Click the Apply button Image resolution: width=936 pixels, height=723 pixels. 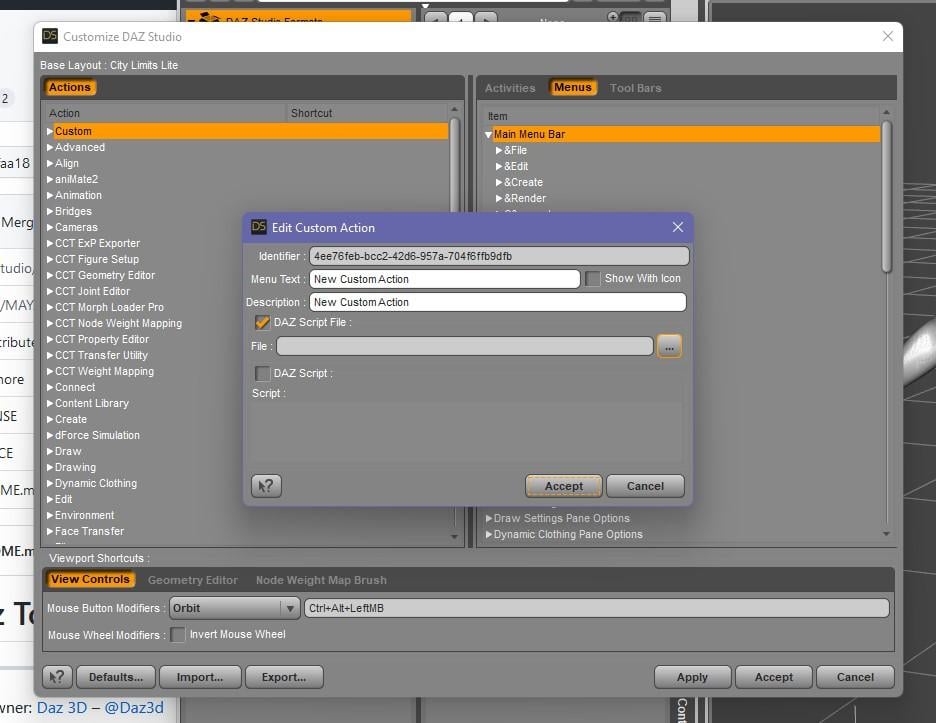click(692, 677)
